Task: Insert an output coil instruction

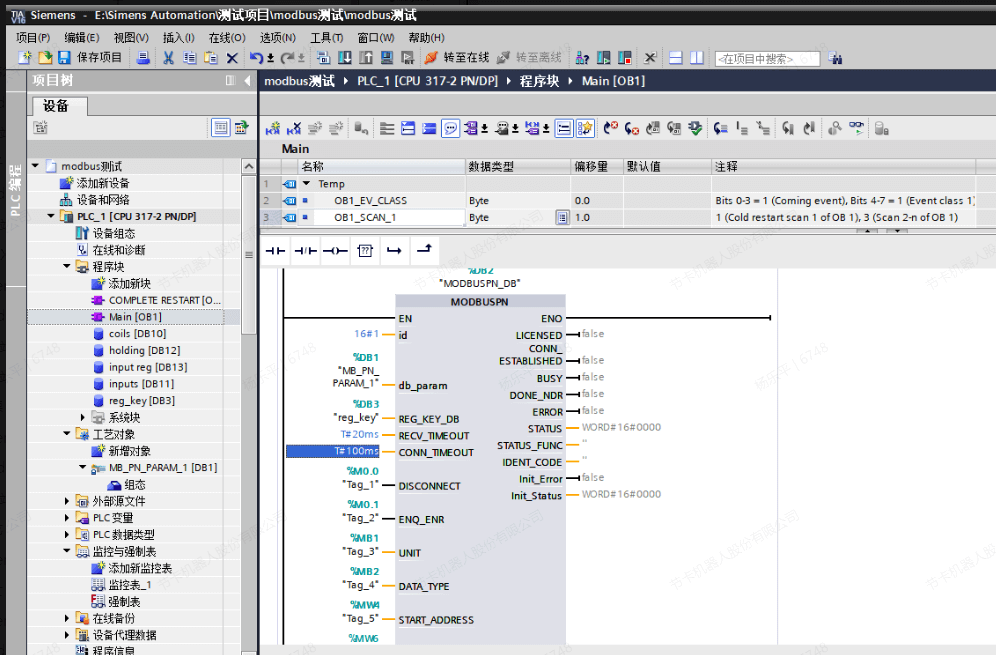Action: [x=334, y=250]
